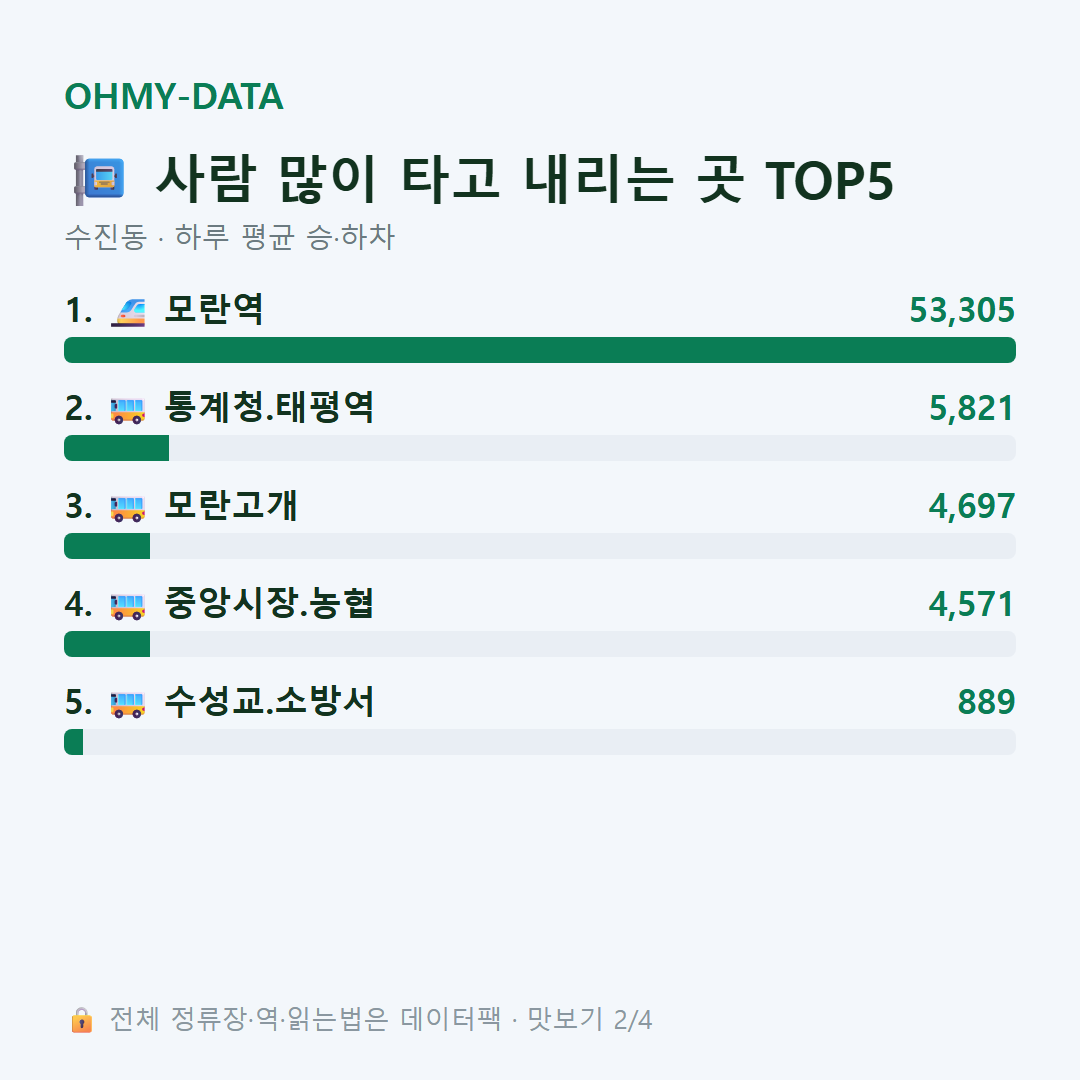Click the 889 ridership value
This screenshot has height=1080, width=1080.
pyautogui.click(x=986, y=702)
